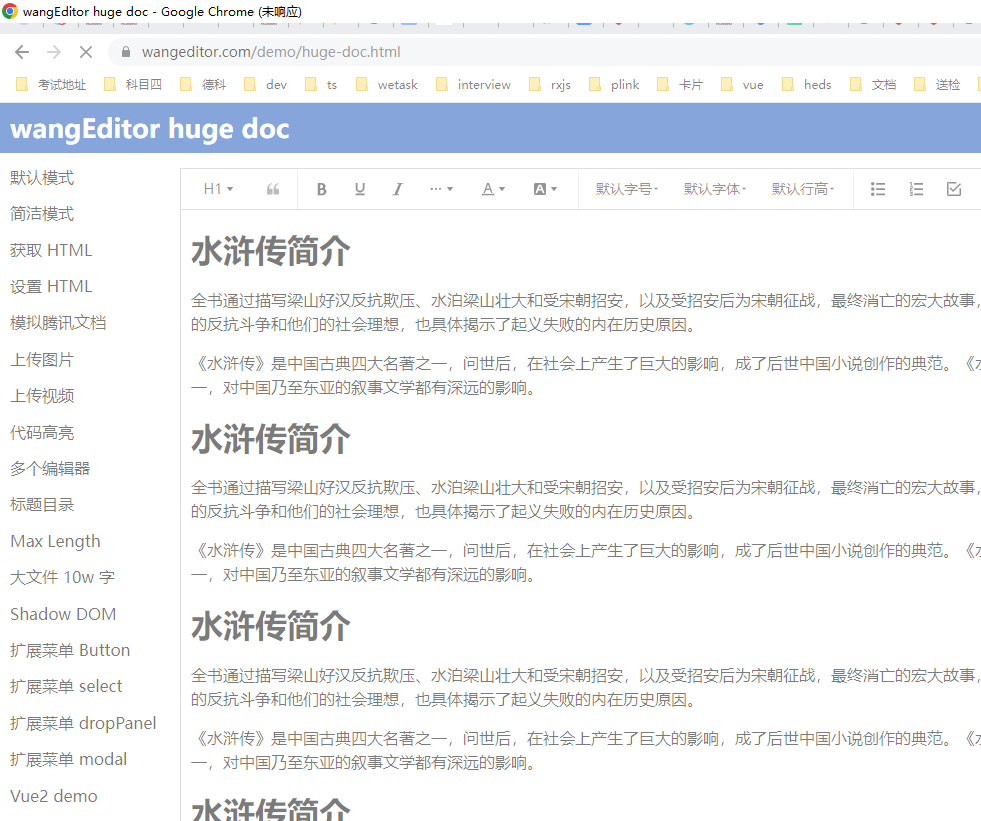Open the 默认字号 font size dropdown
The width and height of the screenshot is (981, 821).
(x=625, y=188)
